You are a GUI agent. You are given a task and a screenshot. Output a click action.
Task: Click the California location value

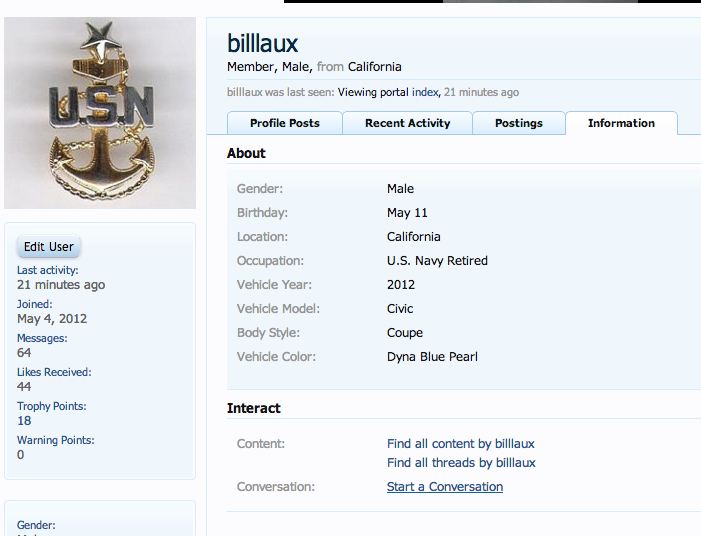pos(414,236)
